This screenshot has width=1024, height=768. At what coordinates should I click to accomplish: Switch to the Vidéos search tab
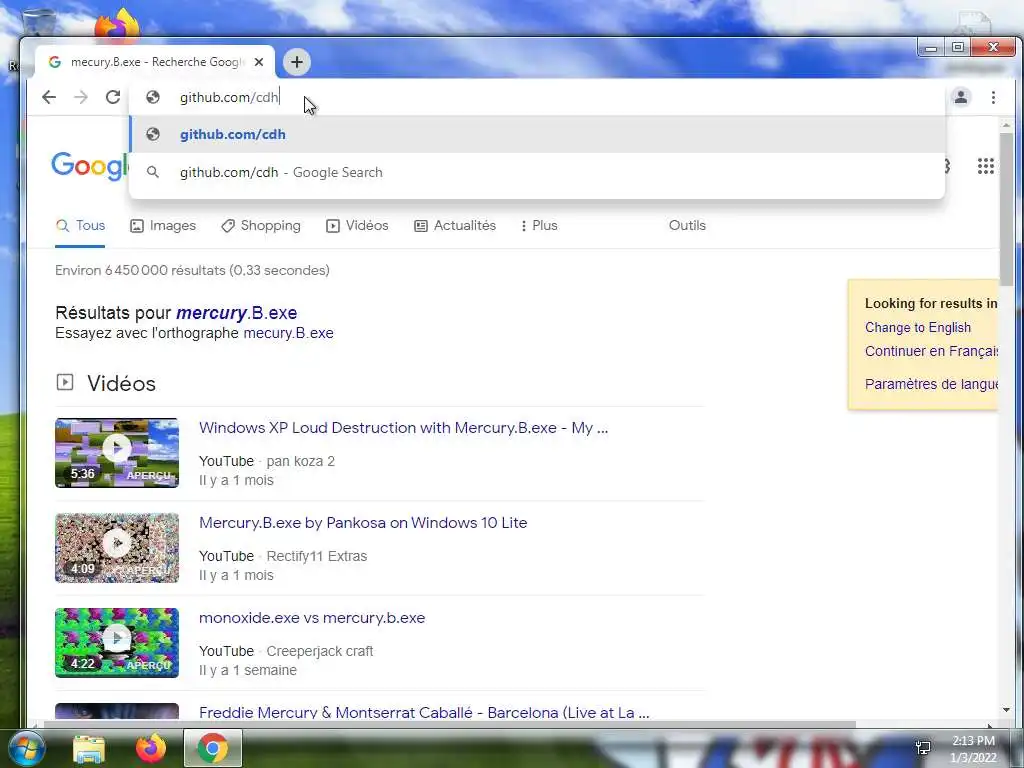[x=357, y=226]
